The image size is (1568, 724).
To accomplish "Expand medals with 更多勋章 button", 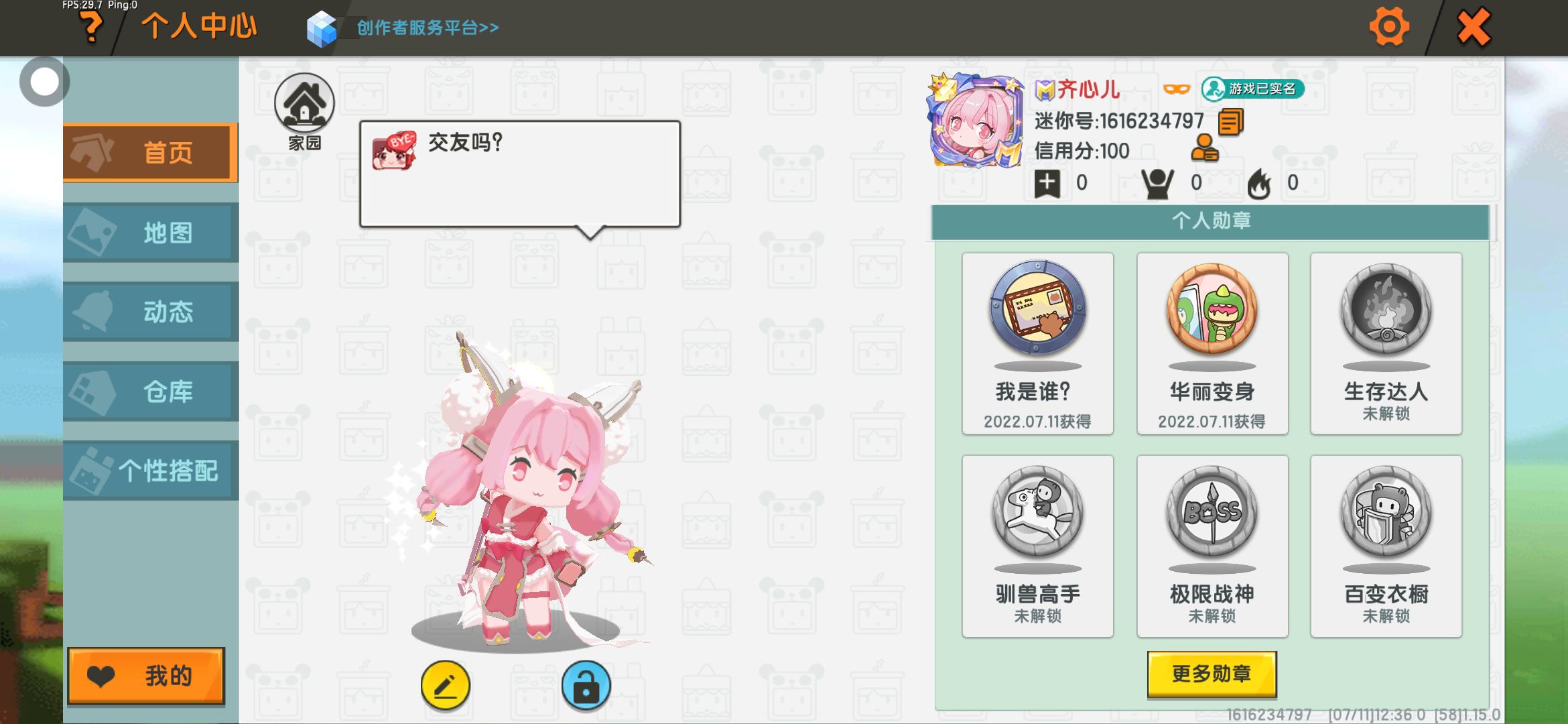I will pos(1212,674).
